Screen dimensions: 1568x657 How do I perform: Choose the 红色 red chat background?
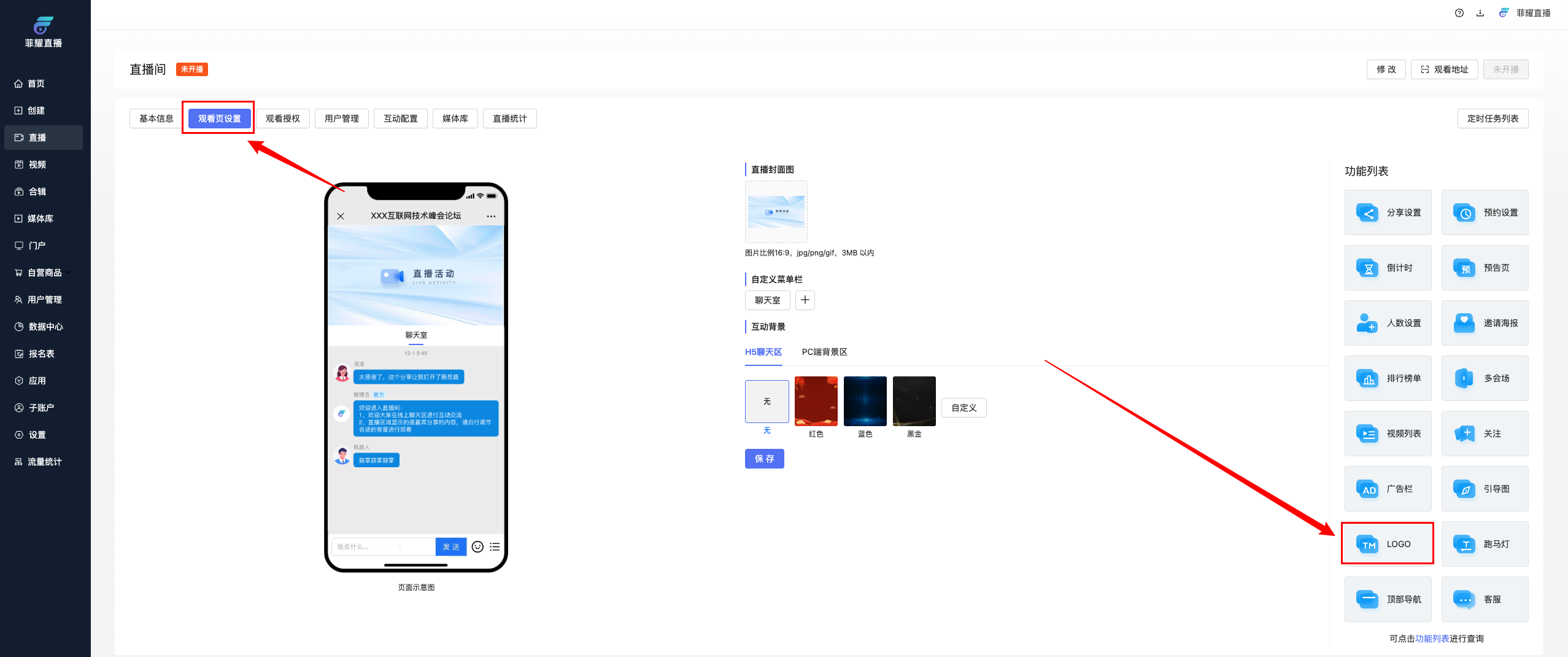816,402
